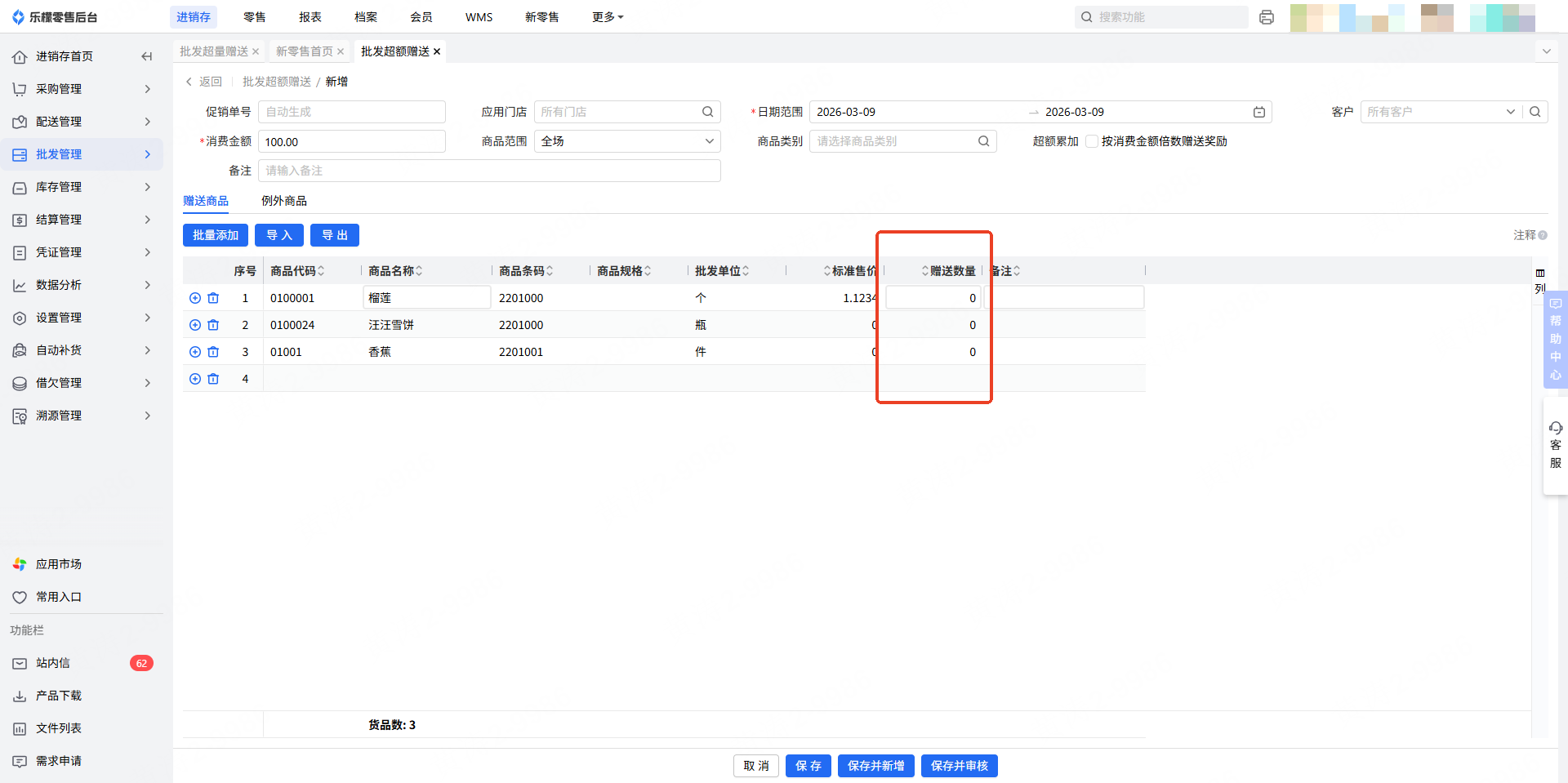Screen dimensions: 1568x783
Task: Click the search icon next to 客户 field
Action: tap(1535, 112)
